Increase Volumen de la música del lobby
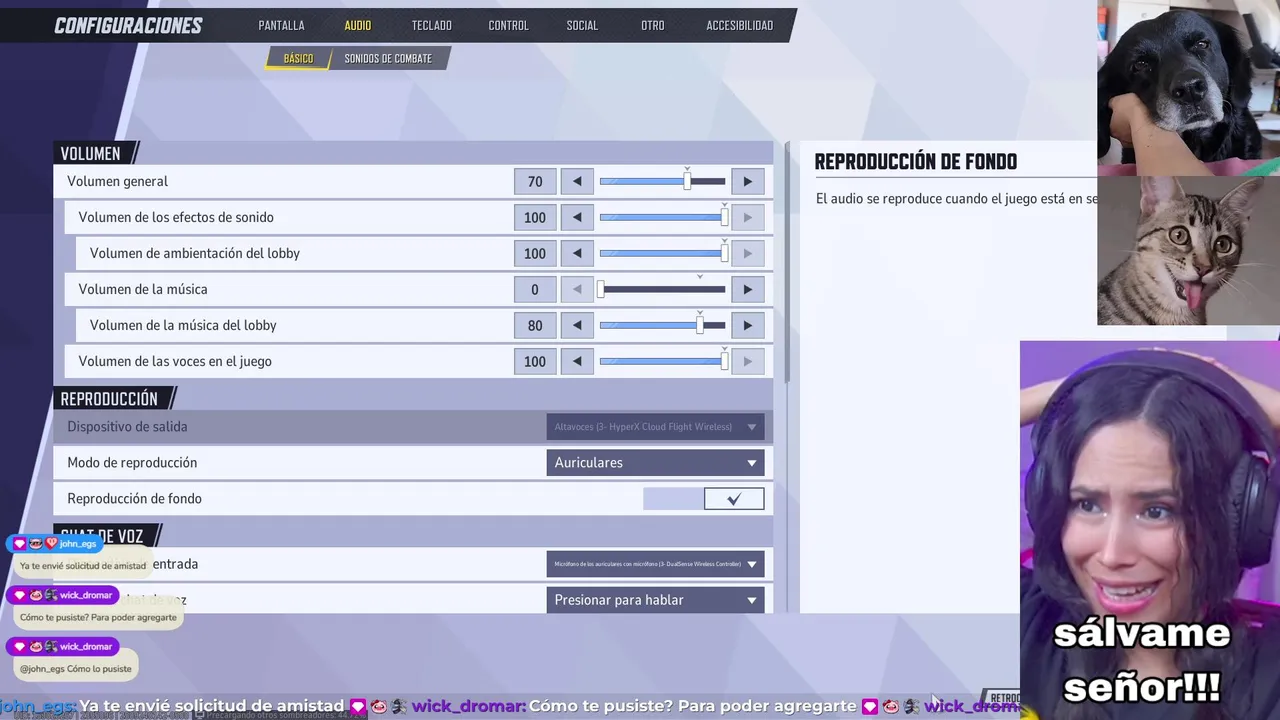Image resolution: width=1280 pixels, height=720 pixels. (747, 325)
